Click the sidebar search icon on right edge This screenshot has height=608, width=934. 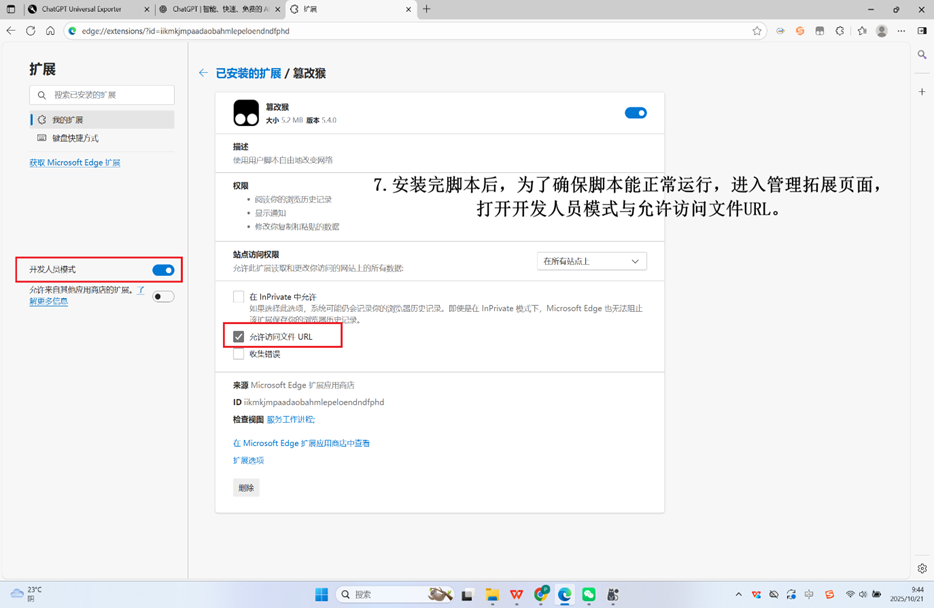click(921, 55)
